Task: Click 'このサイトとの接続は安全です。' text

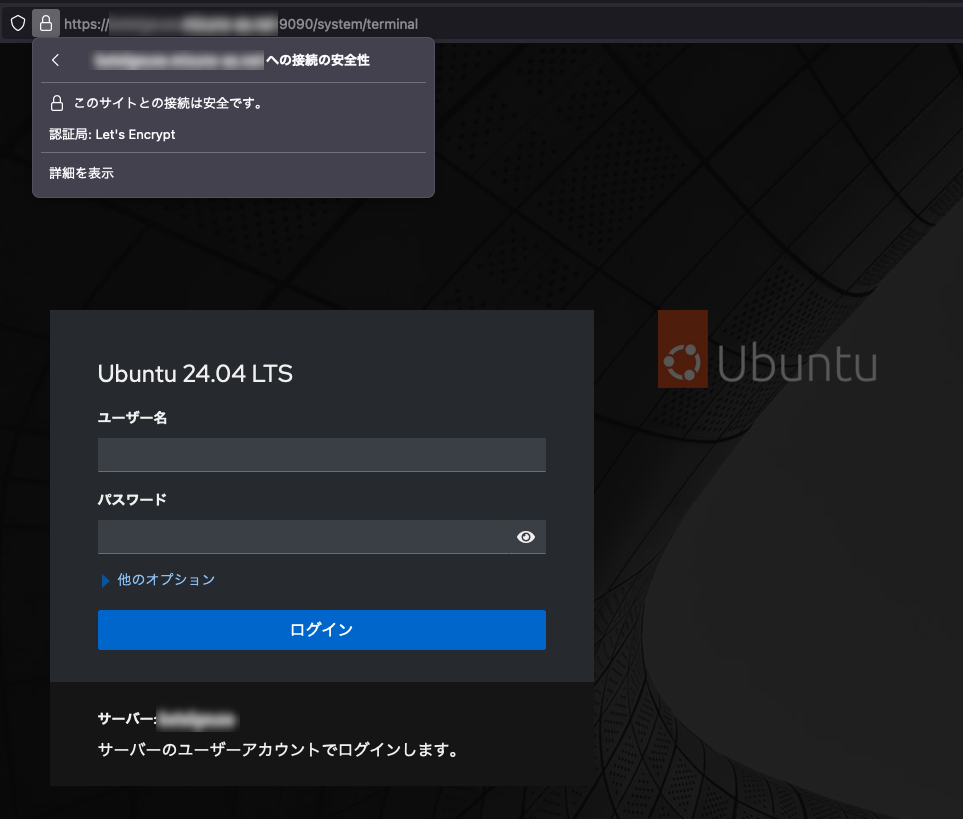Action: pos(169,103)
